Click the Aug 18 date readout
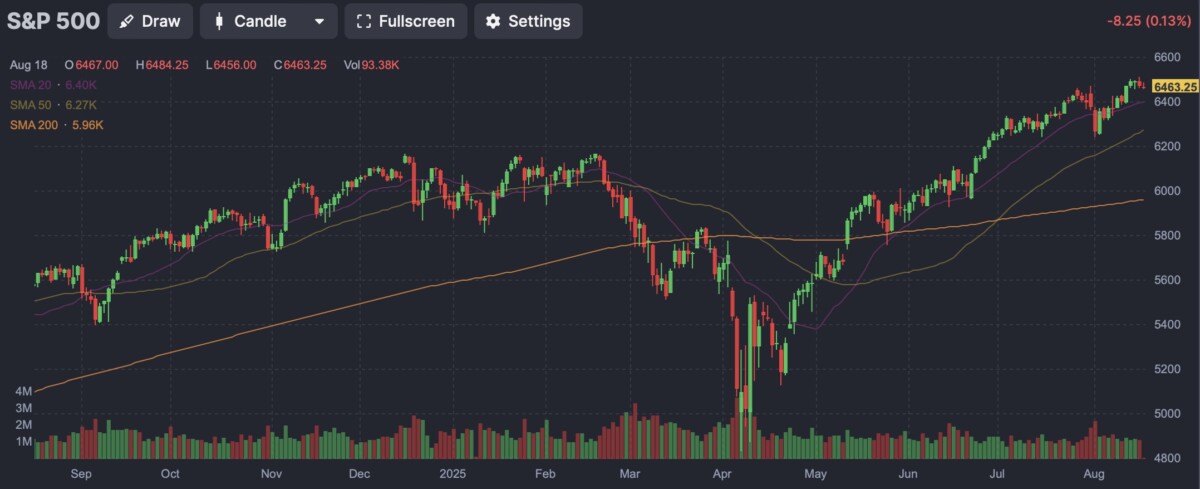 (x=28, y=65)
